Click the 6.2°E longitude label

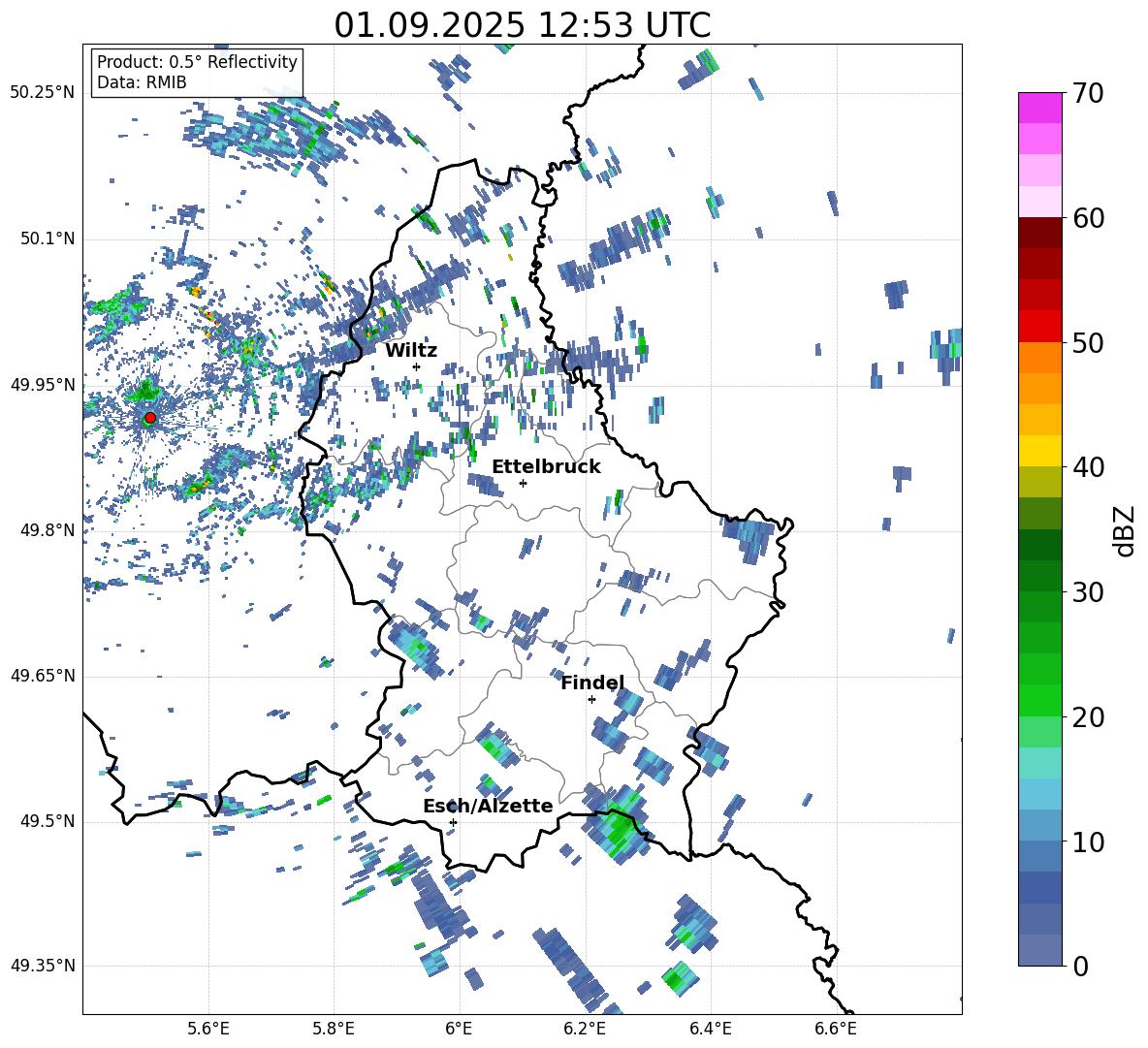pyautogui.click(x=585, y=1029)
